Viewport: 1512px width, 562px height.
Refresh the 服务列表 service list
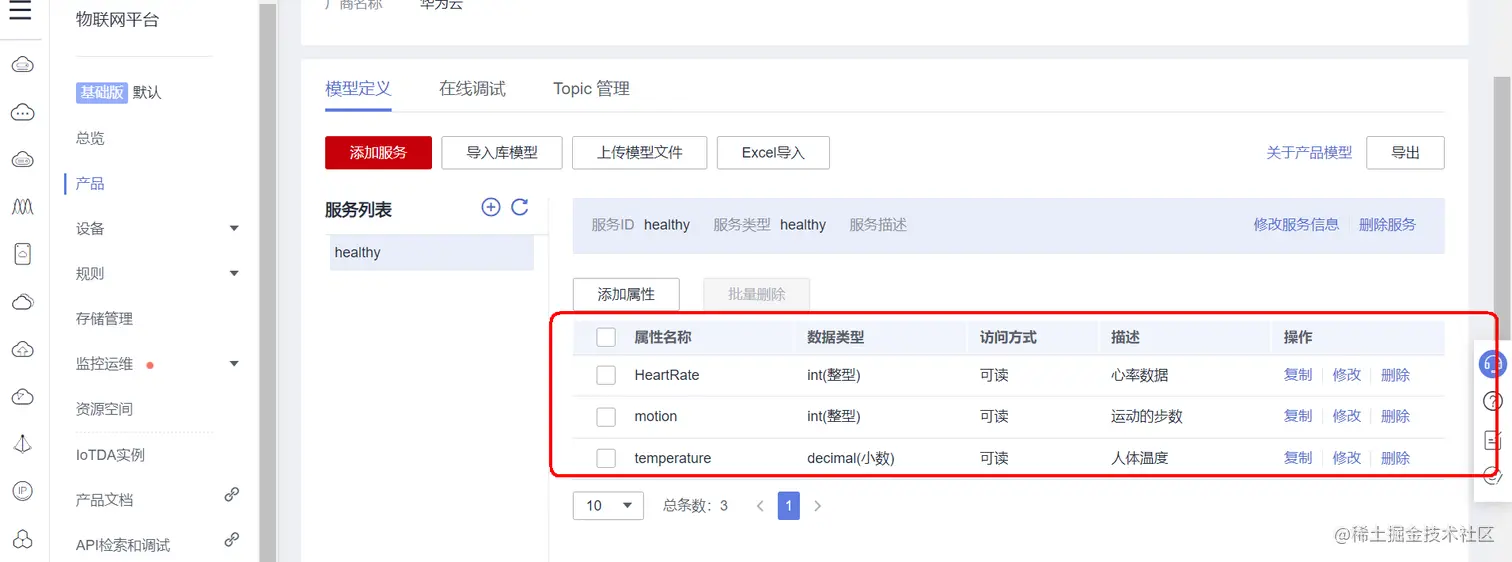520,207
